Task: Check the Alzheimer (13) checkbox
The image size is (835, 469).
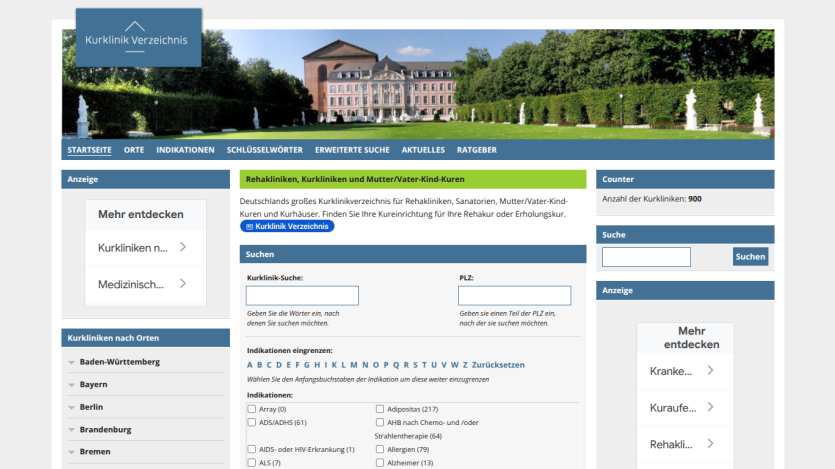Action: pos(380,463)
